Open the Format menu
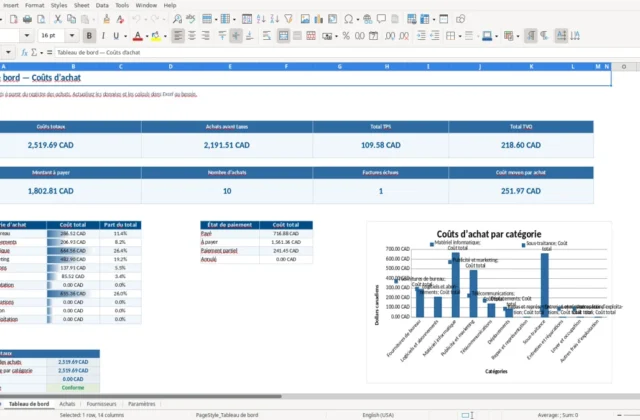Image resolution: width=640 pixels, height=420 pixels. pos(35,5)
